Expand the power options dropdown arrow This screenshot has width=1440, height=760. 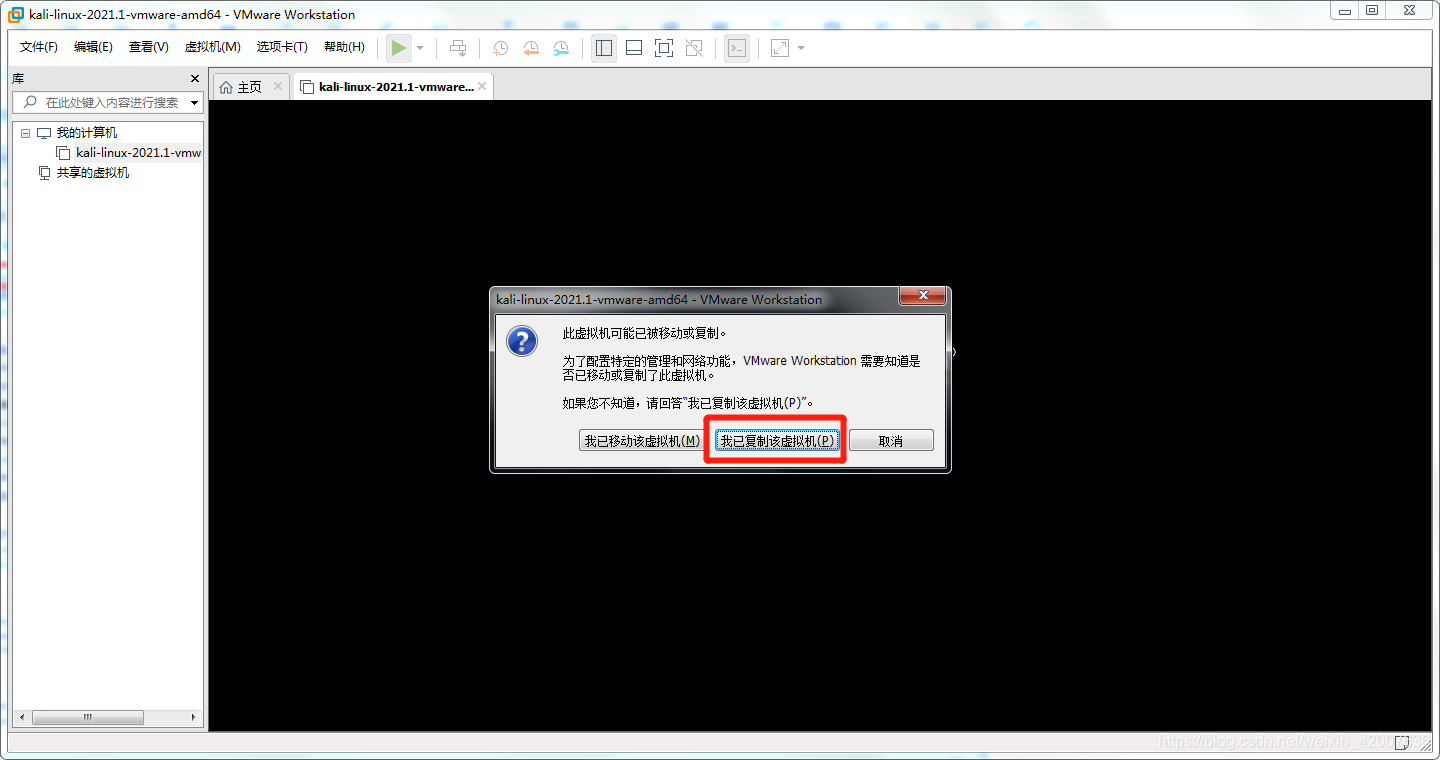(420, 48)
